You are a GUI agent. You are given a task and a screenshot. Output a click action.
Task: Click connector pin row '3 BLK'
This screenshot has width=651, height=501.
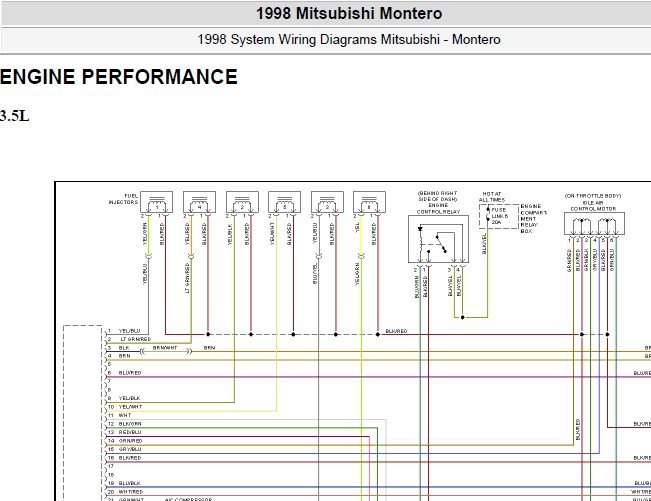pyautogui.click(x=118, y=348)
